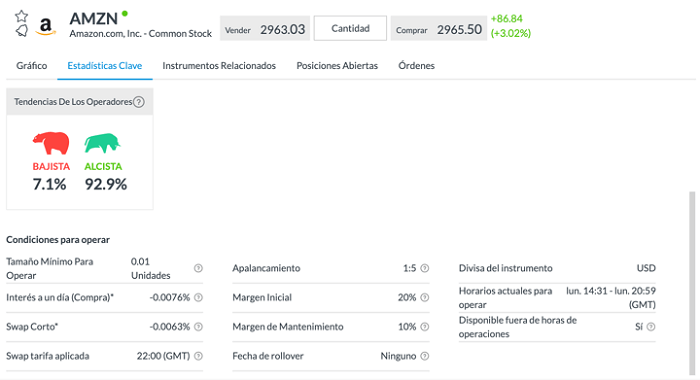Click Vender button at 2963.03

click(265, 29)
